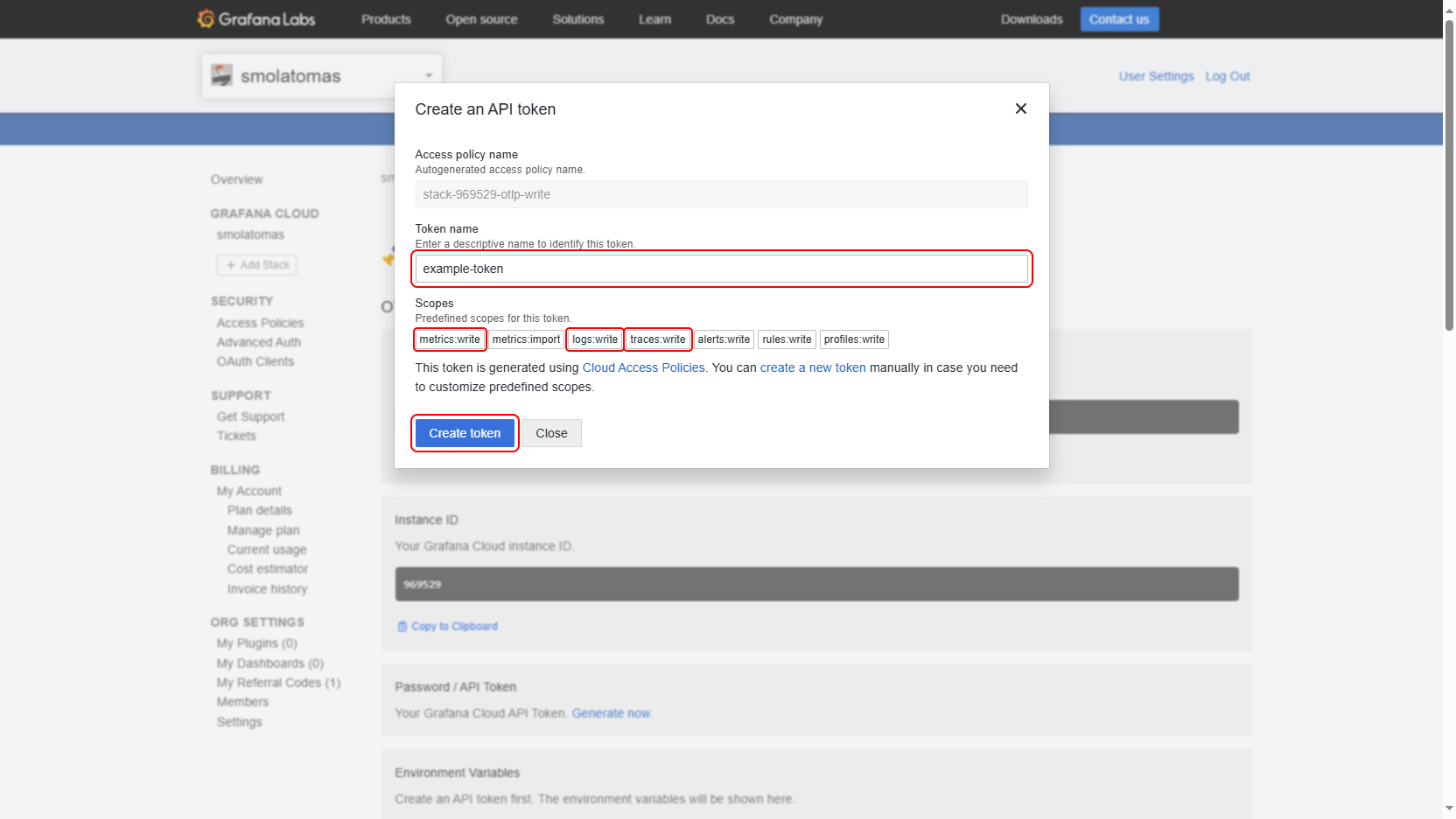Click the Access policy name field

coord(722,194)
